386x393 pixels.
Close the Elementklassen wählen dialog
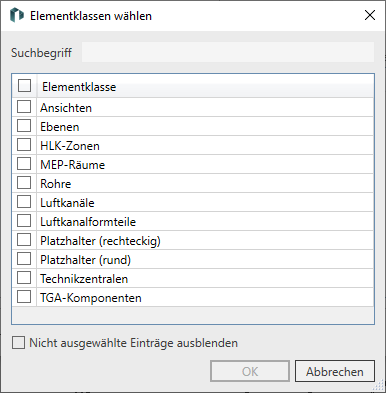(370, 15)
